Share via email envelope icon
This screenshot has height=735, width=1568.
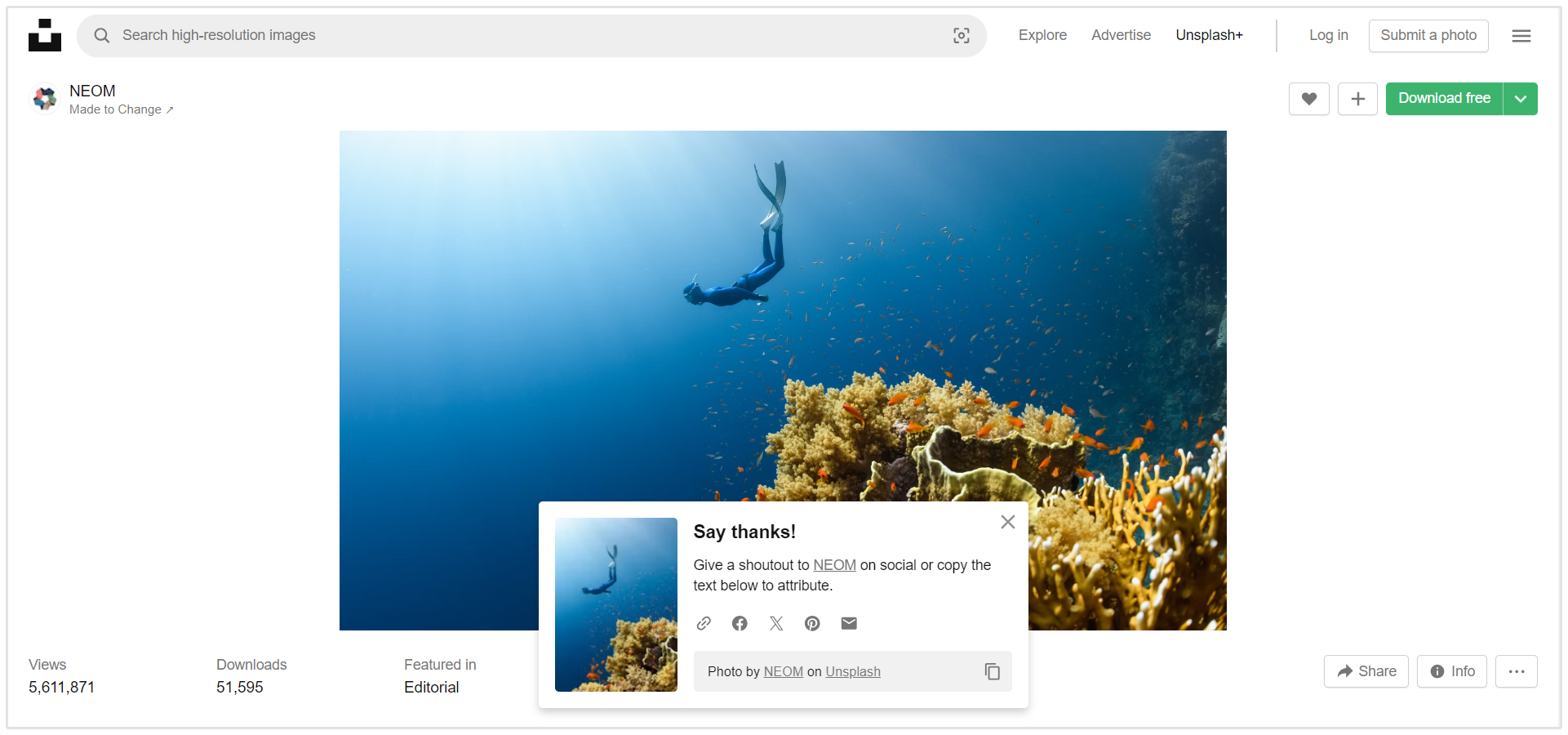(x=849, y=623)
